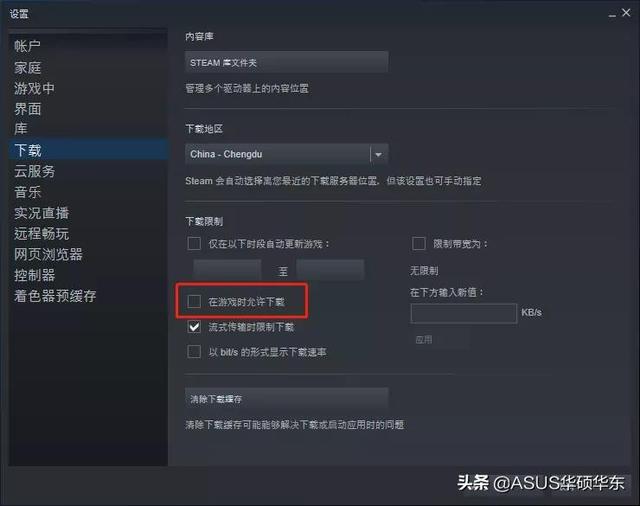The height and width of the screenshot is (506, 640).
Task: Select 界面 in the sidebar
Action: pos(28,109)
